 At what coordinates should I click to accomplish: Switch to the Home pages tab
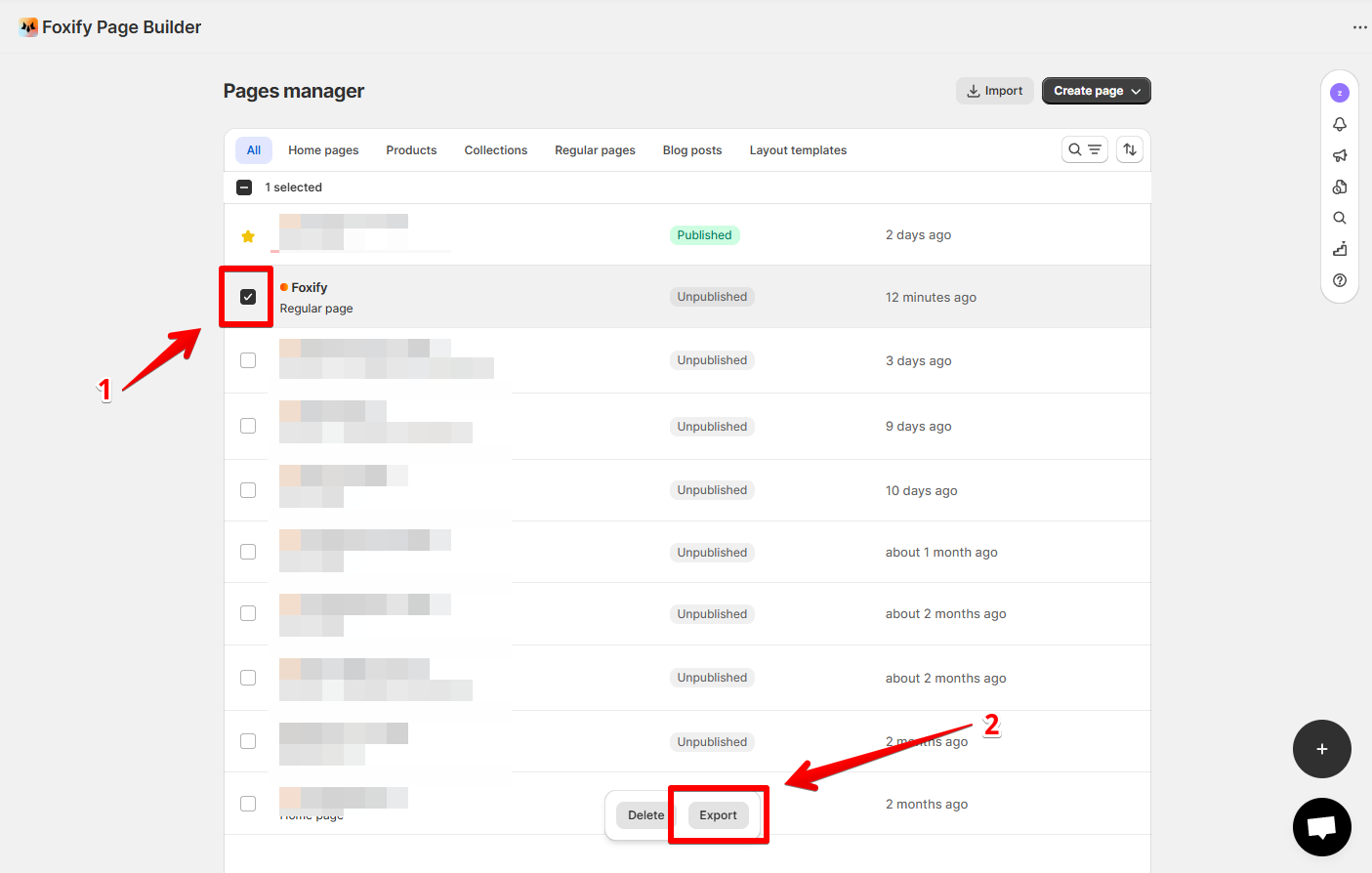(323, 150)
